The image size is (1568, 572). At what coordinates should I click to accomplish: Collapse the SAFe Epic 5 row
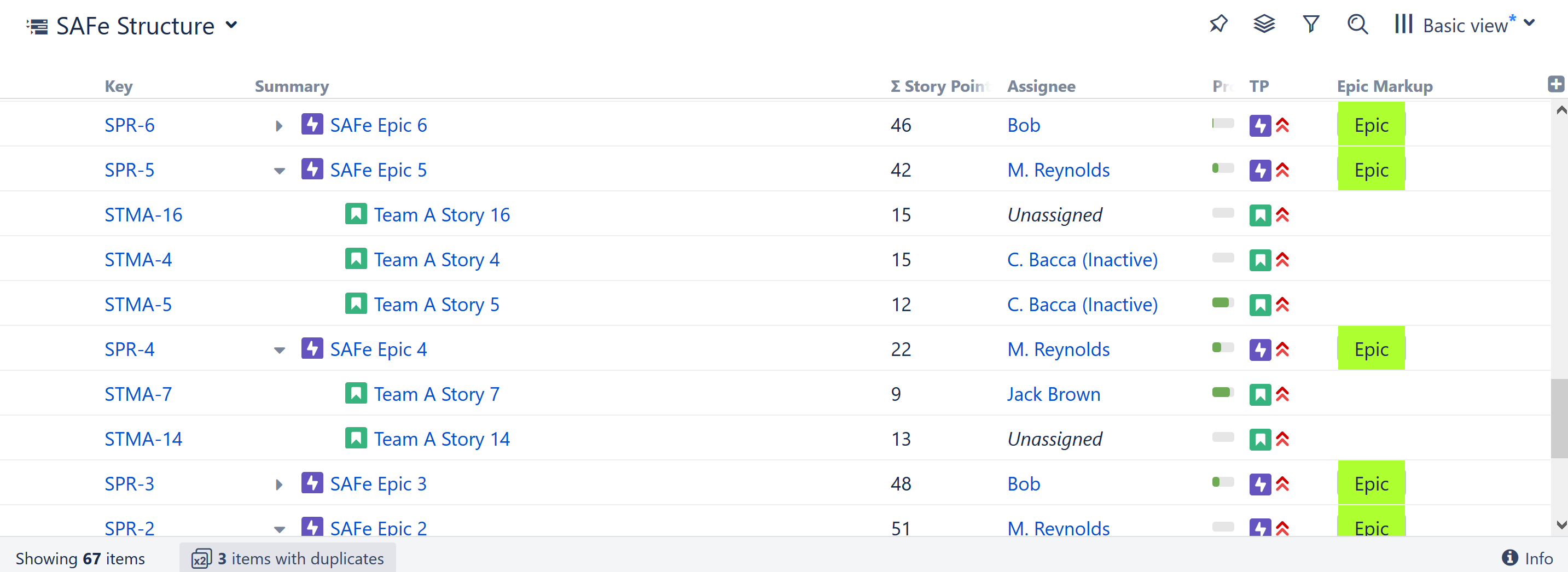(x=280, y=171)
